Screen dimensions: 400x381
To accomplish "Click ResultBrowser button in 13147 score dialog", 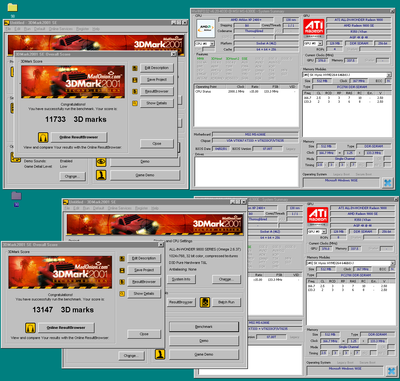I will coord(144,282).
